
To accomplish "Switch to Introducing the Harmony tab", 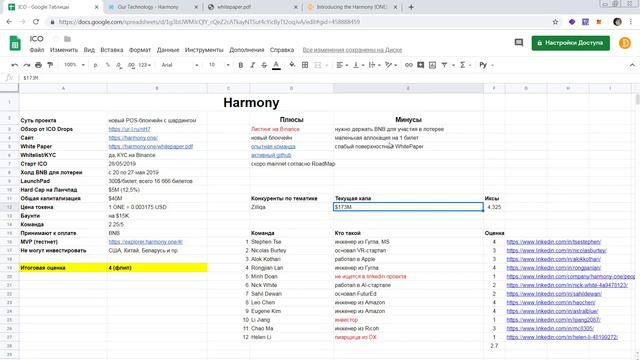I will pos(351,7).
